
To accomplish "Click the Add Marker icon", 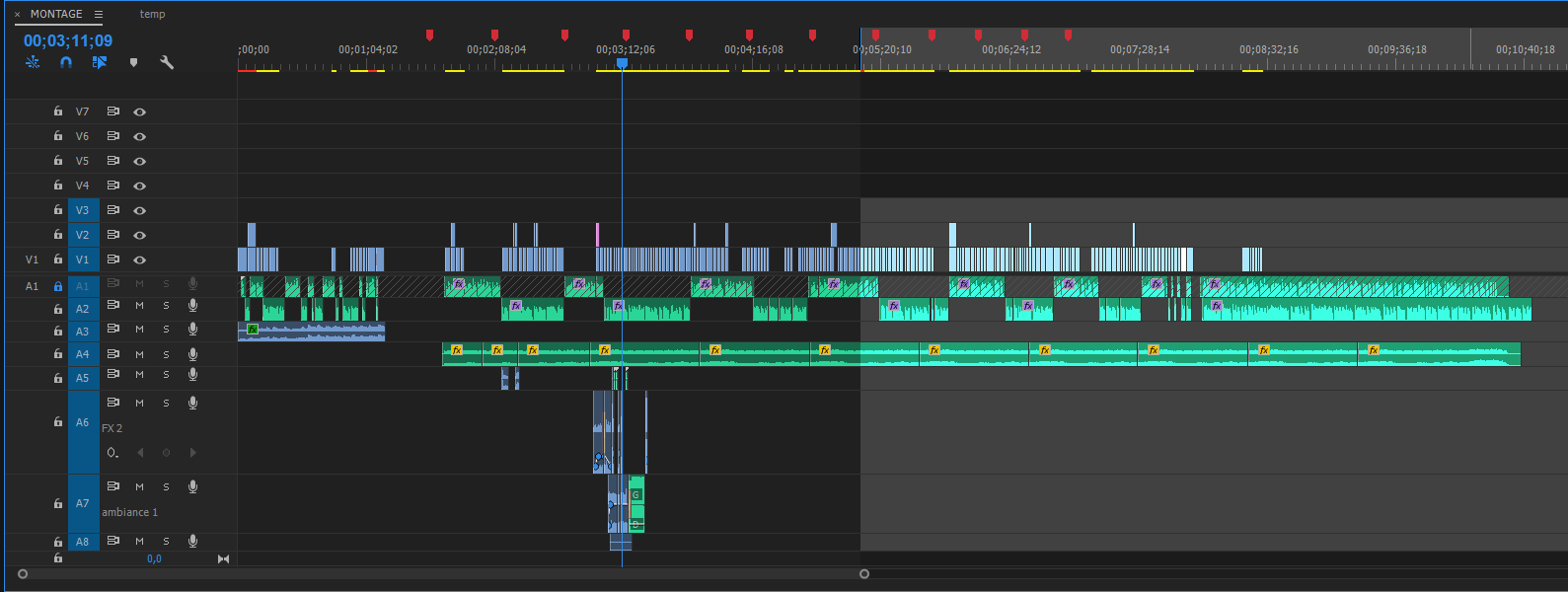I will pyautogui.click(x=133, y=62).
